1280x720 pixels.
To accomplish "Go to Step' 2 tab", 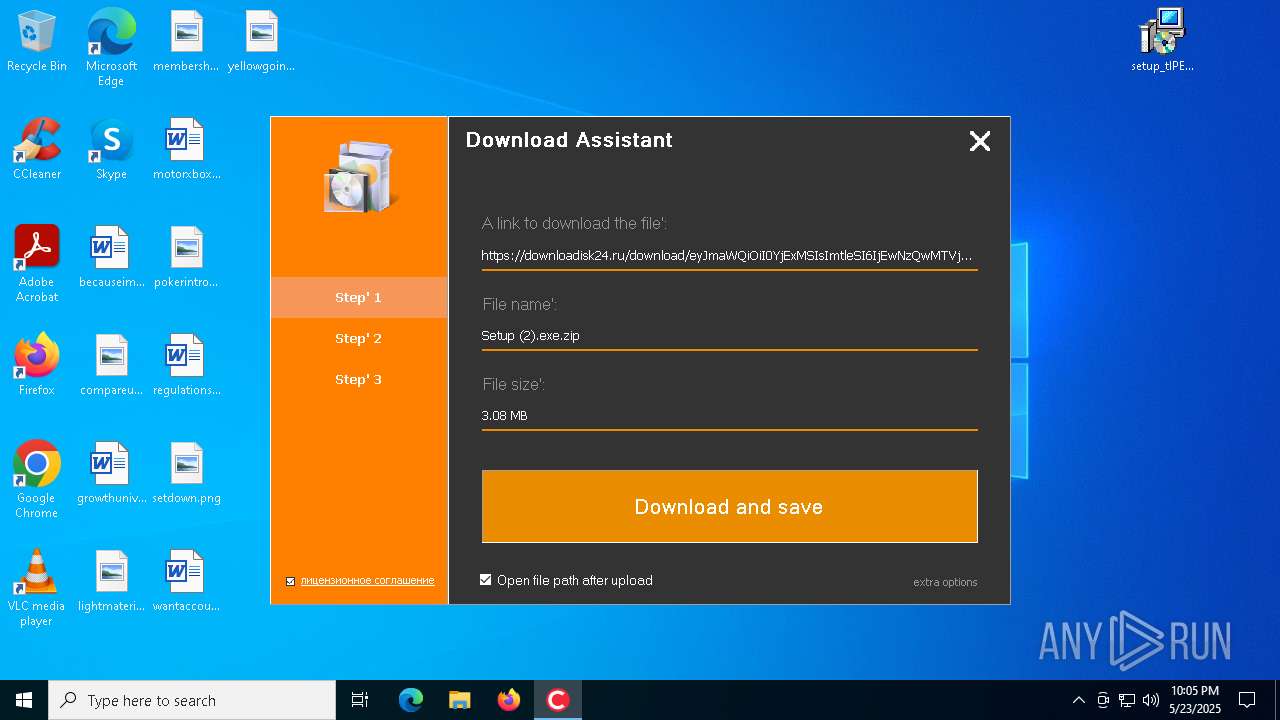I will pyautogui.click(x=359, y=338).
